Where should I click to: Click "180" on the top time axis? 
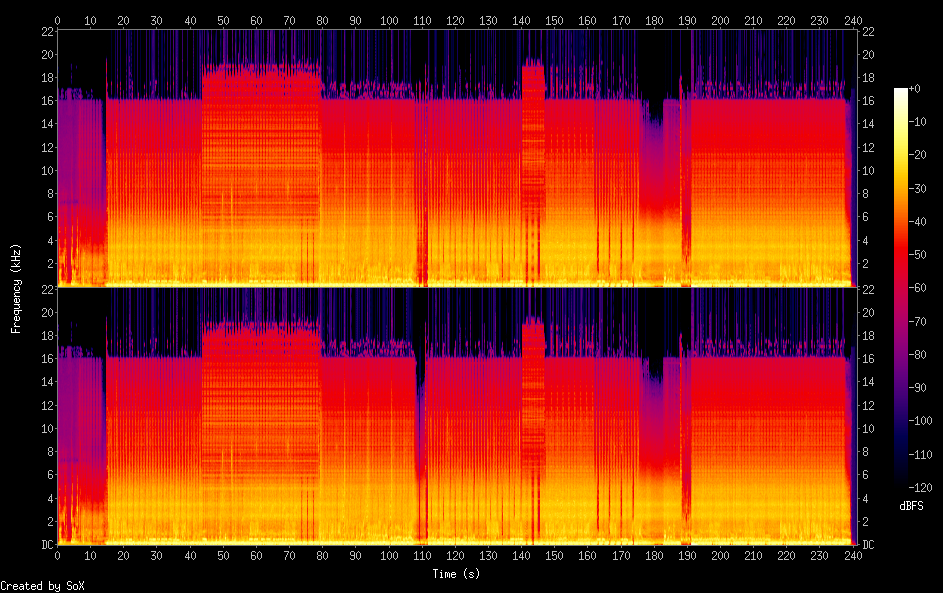(654, 20)
